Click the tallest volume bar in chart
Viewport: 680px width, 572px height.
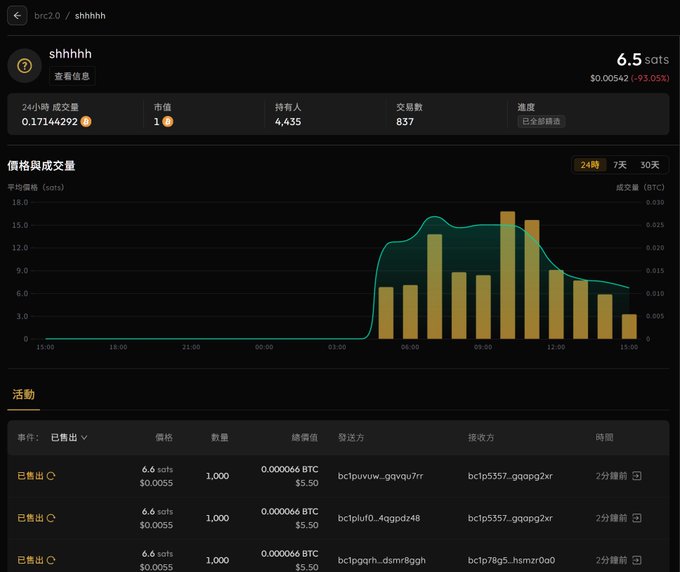[x=507, y=275]
